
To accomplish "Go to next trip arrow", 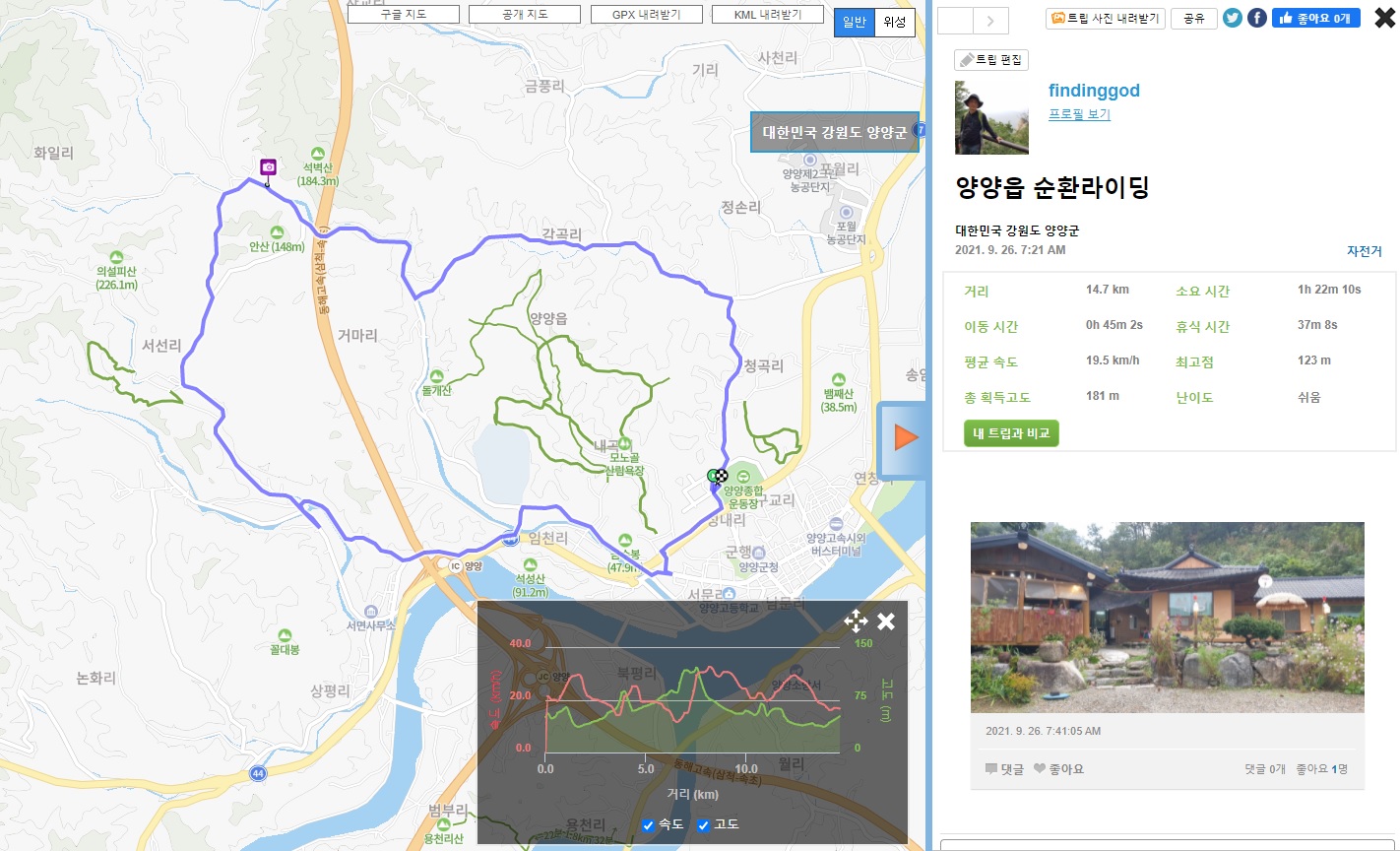I will pos(991,20).
